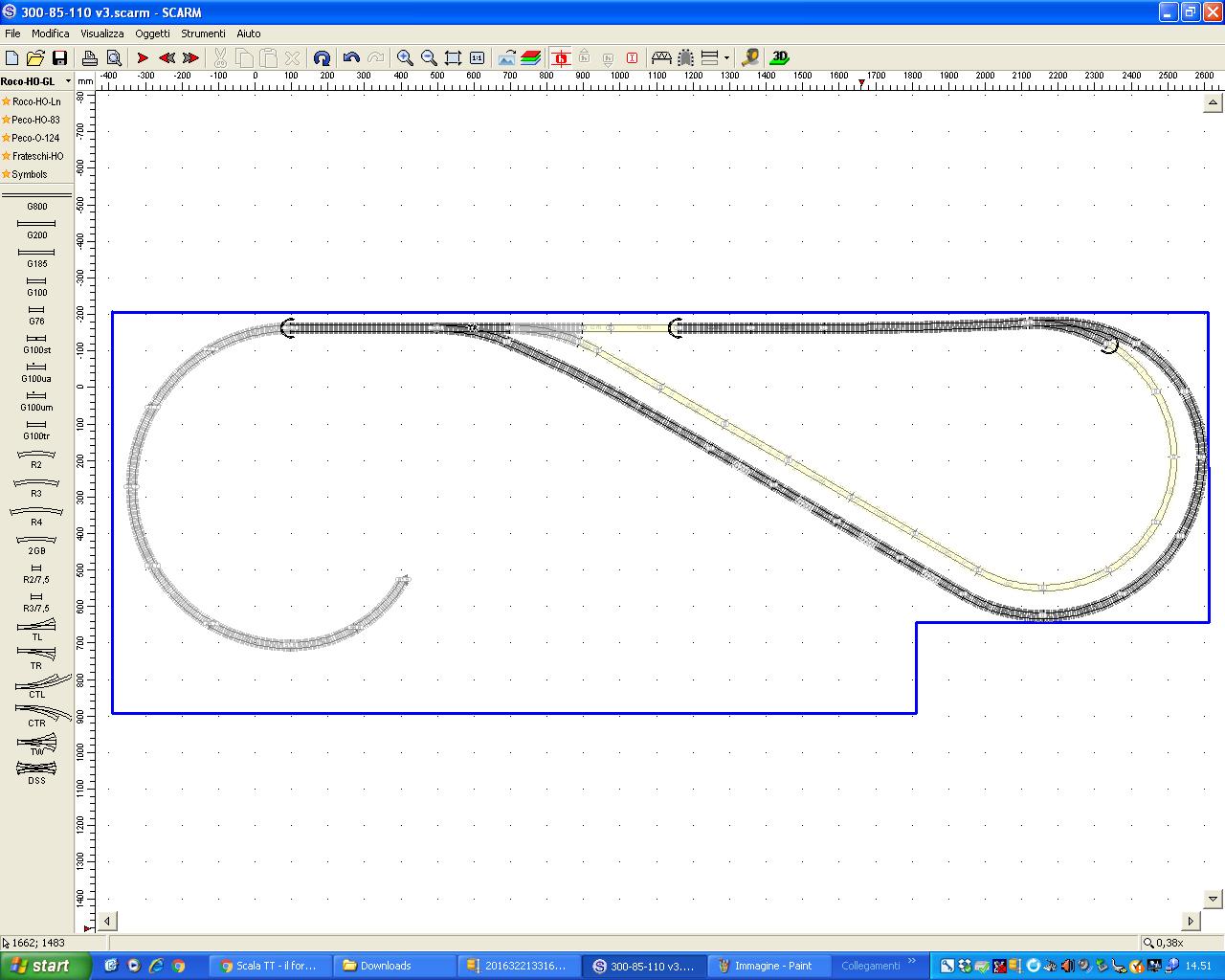This screenshot has height=980, width=1225.
Task: Pick the TR right turnout
Action: click(36, 658)
